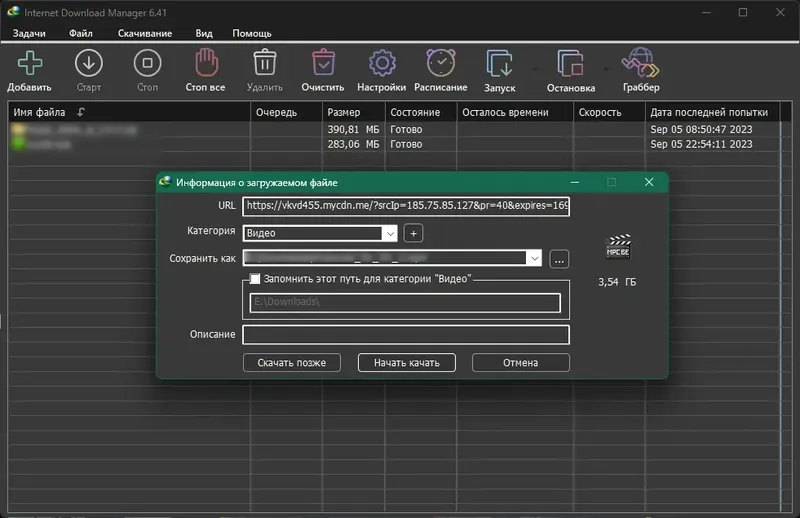Click the E:\Downloads\ path field
The image size is (800, 518).
click(405, 302)
